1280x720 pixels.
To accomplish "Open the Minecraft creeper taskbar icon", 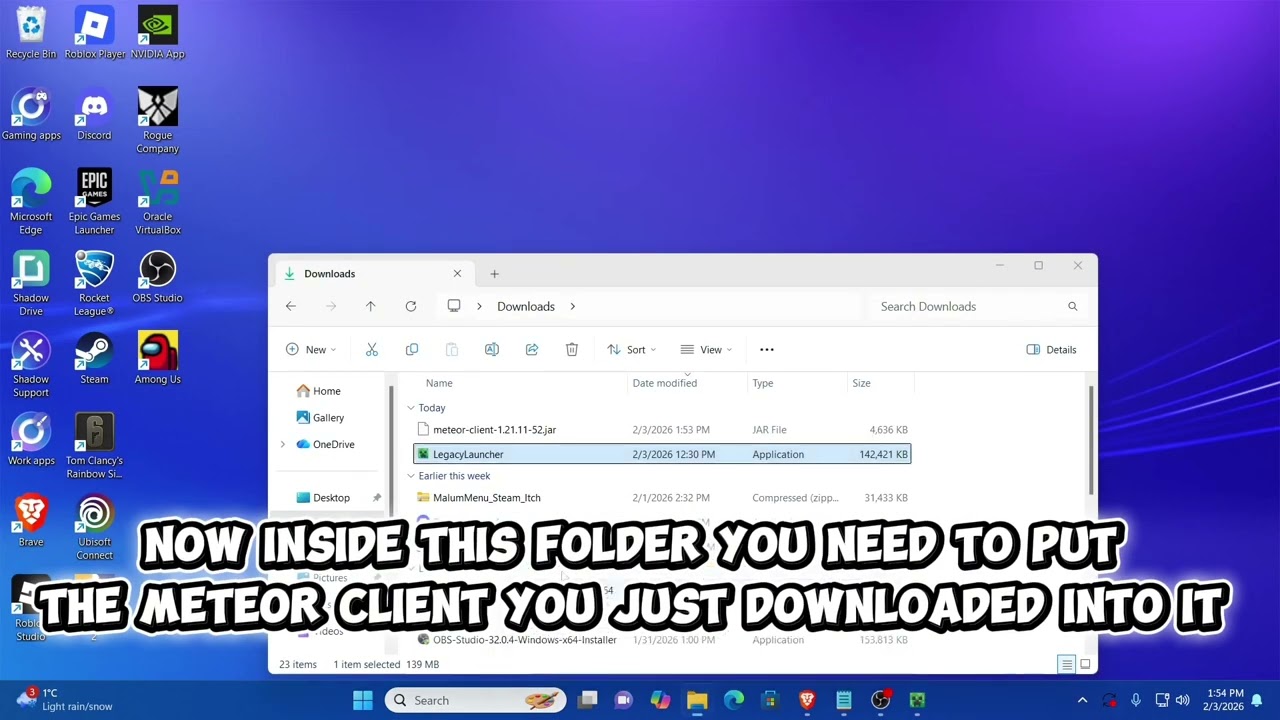I will point(917,700).
